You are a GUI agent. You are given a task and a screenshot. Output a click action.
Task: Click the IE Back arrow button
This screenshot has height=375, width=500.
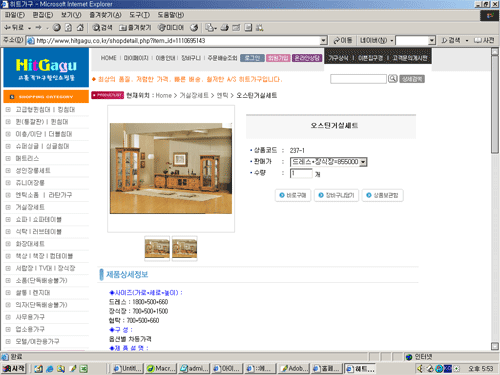click(13, 28)
